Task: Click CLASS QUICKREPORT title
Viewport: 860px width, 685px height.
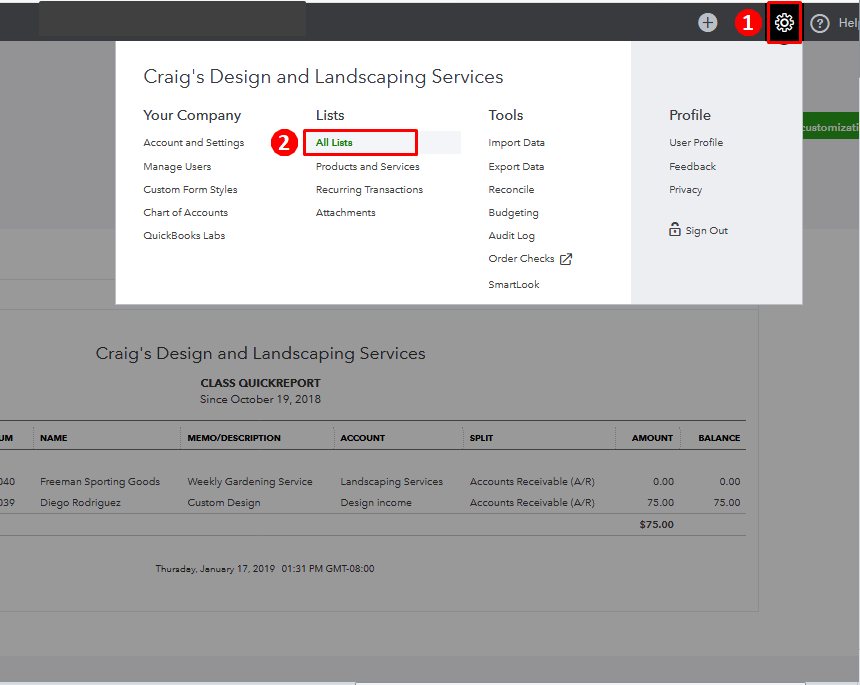Action: [260, 383]
